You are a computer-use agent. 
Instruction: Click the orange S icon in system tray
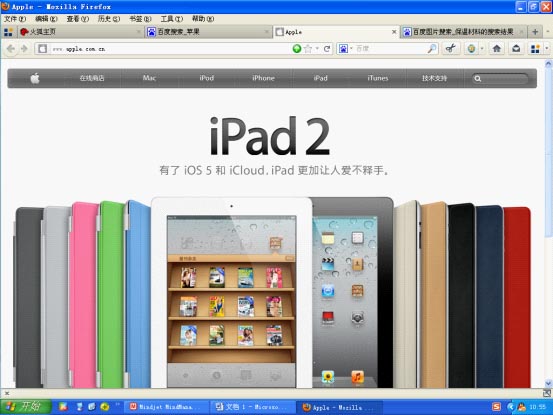coord(496,407)
